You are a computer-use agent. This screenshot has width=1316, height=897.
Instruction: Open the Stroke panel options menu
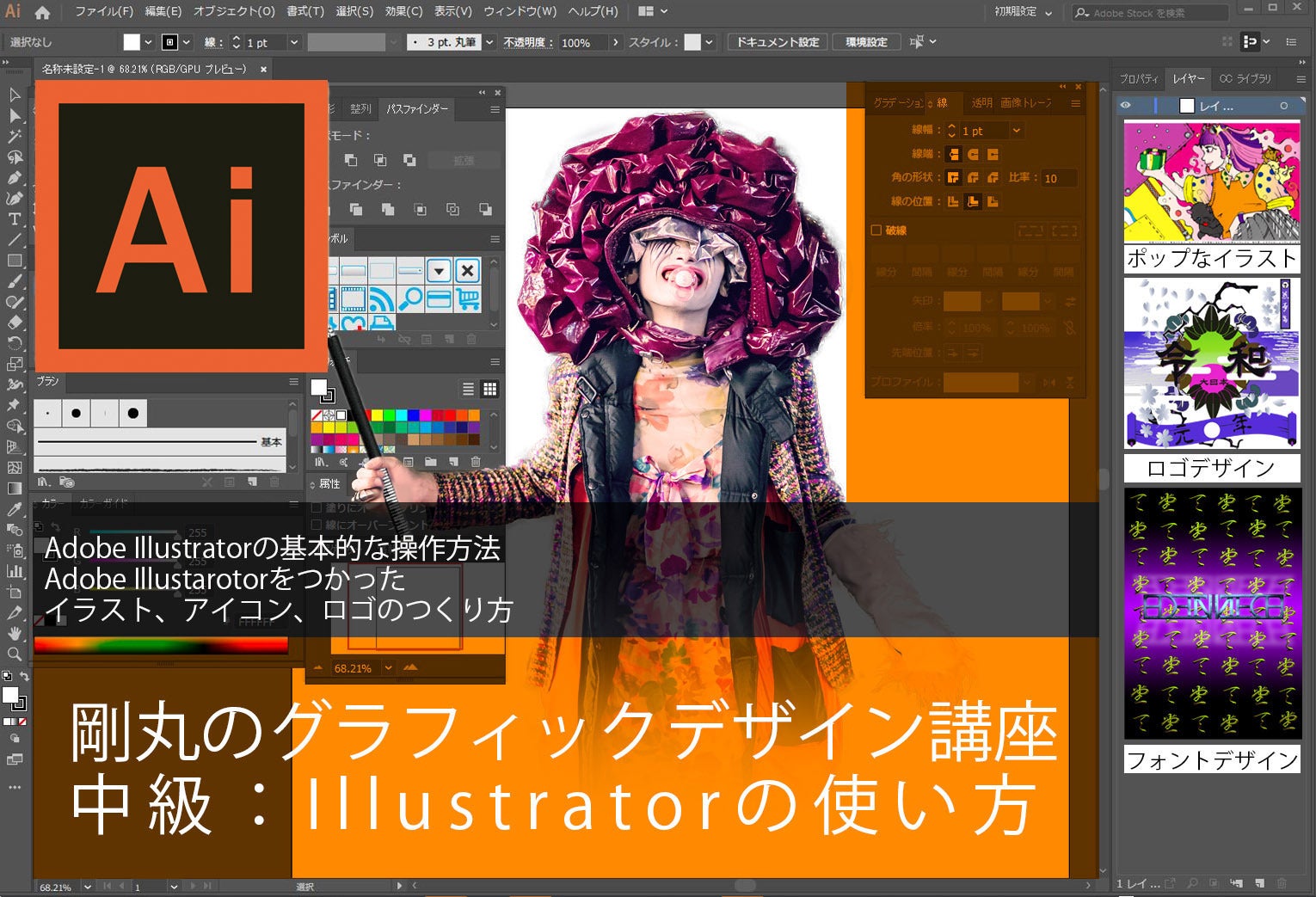1075,103
